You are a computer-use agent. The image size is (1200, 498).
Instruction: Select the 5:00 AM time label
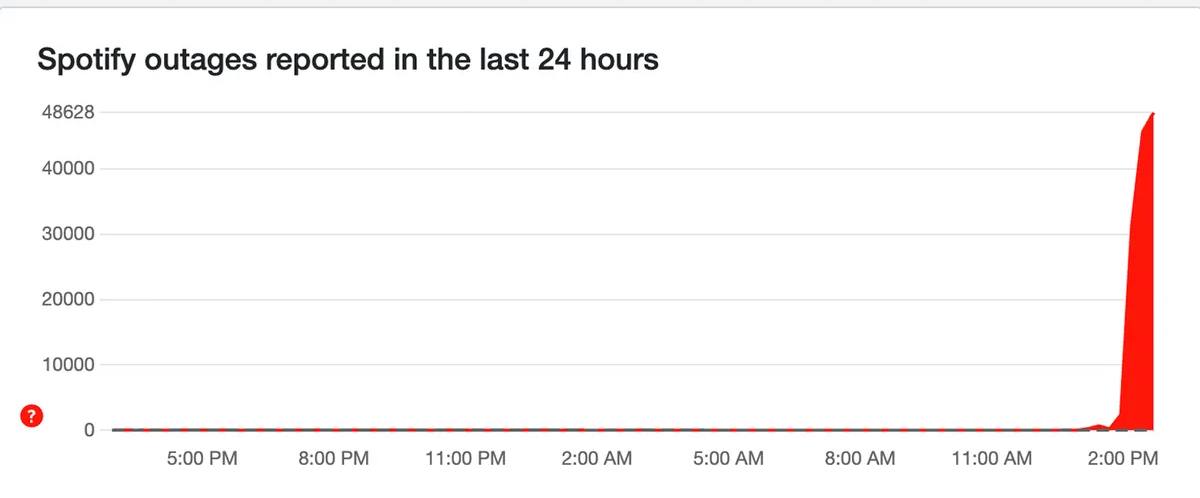point(728,459)
